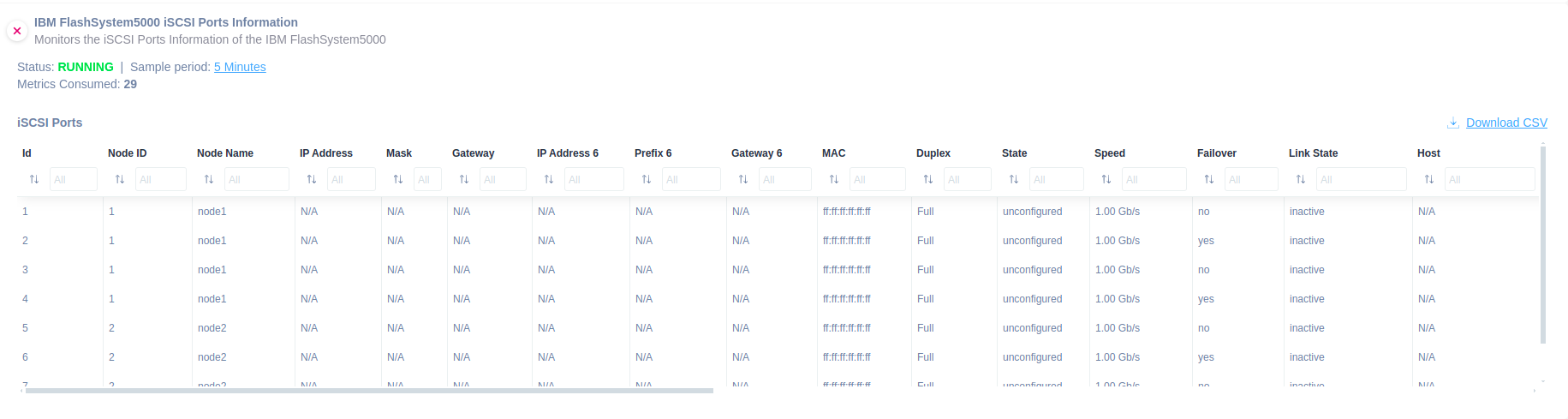The image size is (1568, 419).
Task: Click the Id value 4 in the table
Action: (25, 299)
